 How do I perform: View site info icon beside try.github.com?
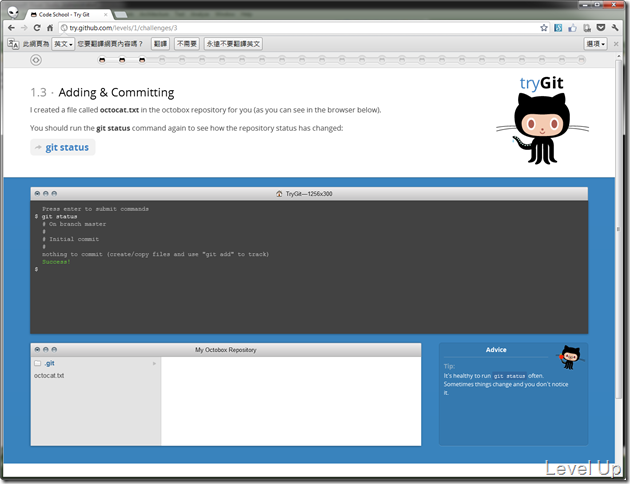[x=63, y=28]
